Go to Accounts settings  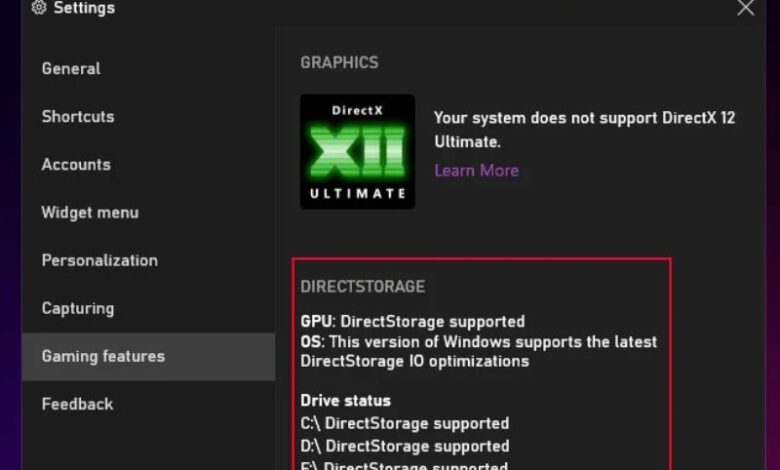[x=76, y=165]
